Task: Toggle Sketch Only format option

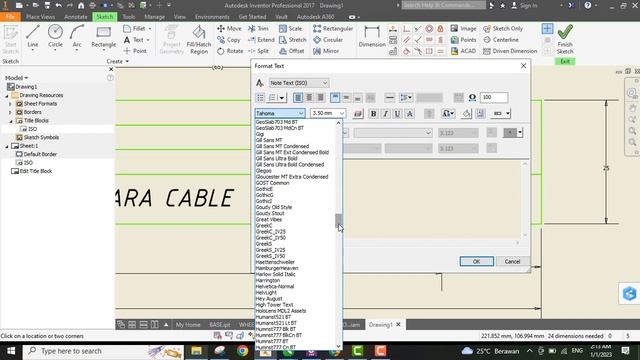Action: pyautogui.click(x=503, y=29)
